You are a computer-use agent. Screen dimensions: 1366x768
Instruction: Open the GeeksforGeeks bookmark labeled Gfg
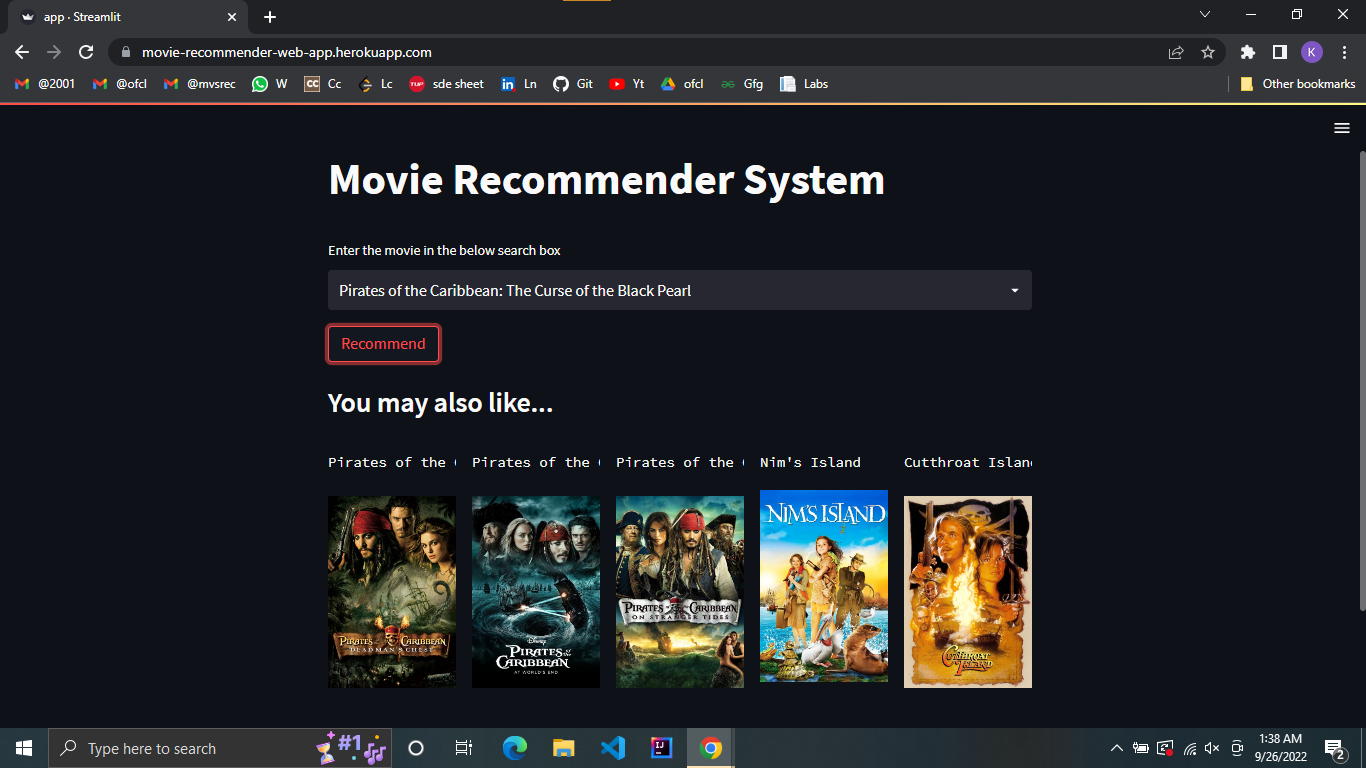pyautogui.click(x=742, y=84)
